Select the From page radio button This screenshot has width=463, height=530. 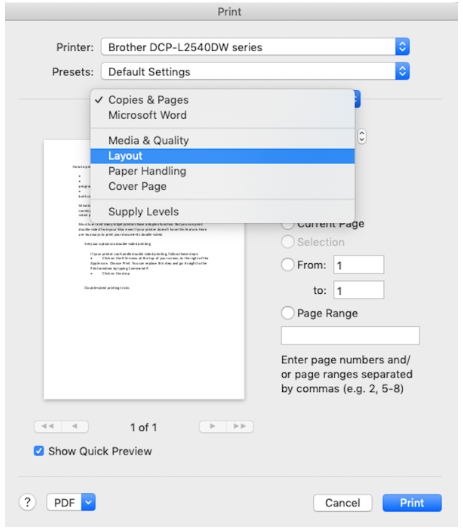288,265
